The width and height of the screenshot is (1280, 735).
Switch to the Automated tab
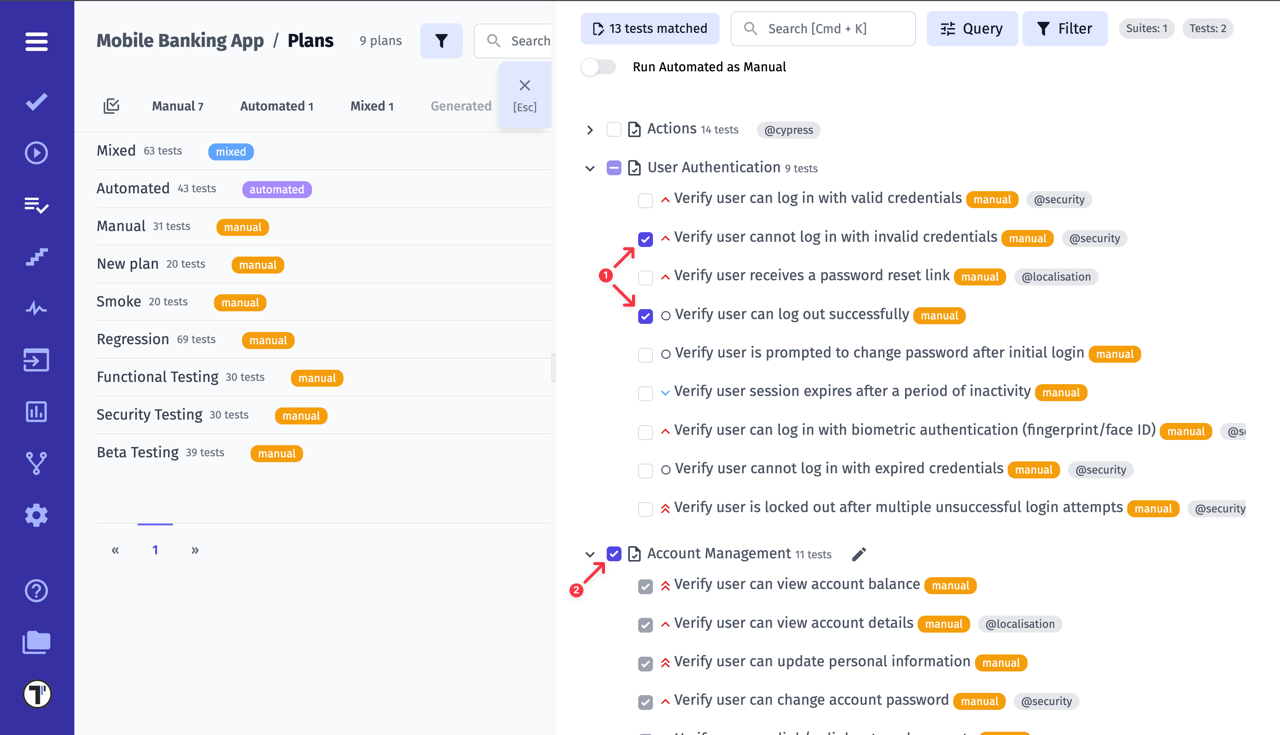276,105
